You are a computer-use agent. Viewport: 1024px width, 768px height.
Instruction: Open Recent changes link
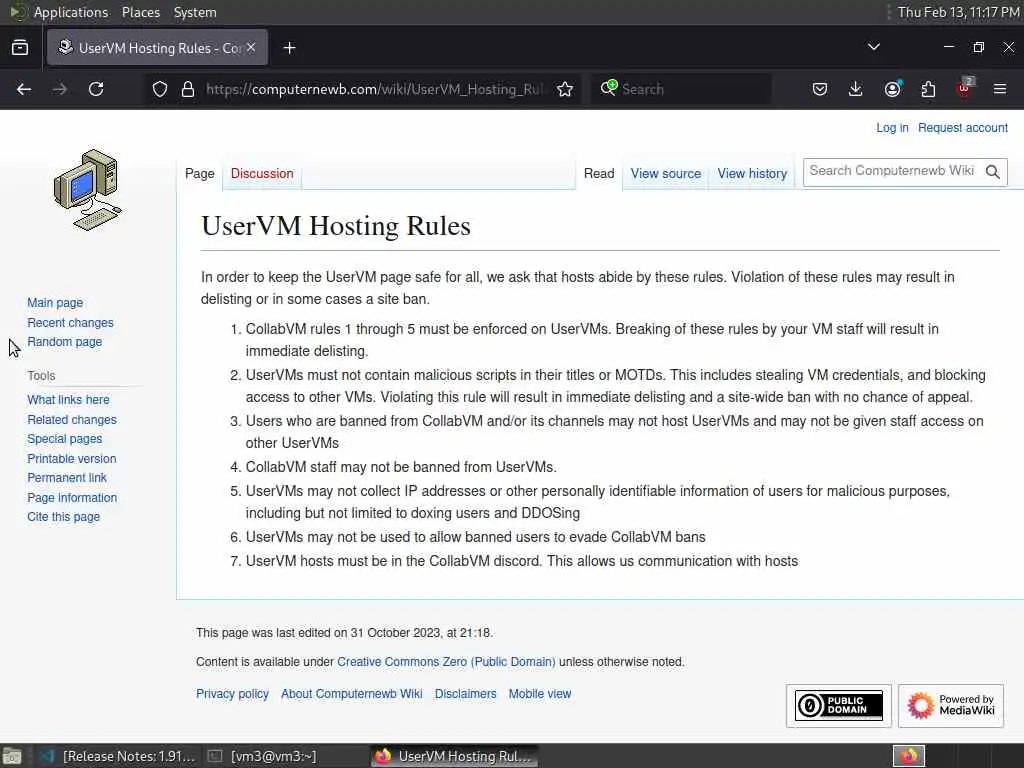tap(71, 323)
